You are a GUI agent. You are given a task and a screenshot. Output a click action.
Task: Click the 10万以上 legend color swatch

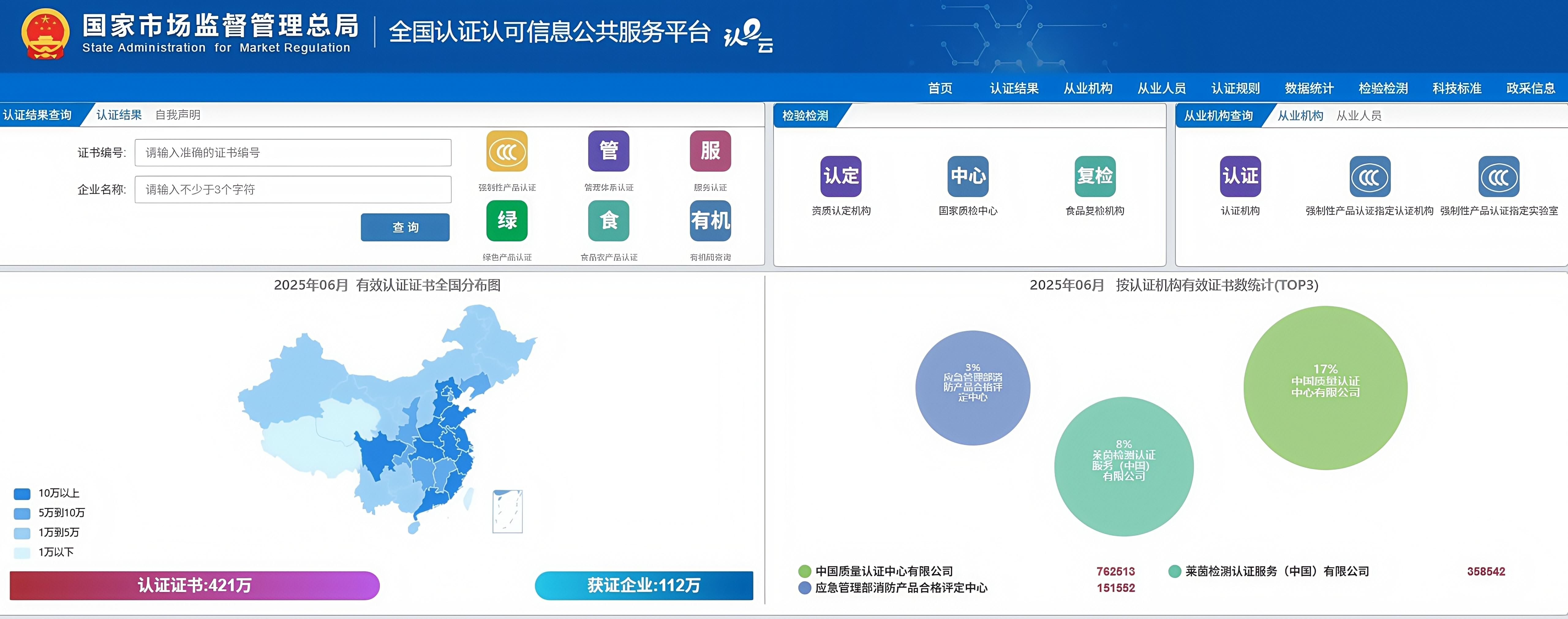coord(23,493)
